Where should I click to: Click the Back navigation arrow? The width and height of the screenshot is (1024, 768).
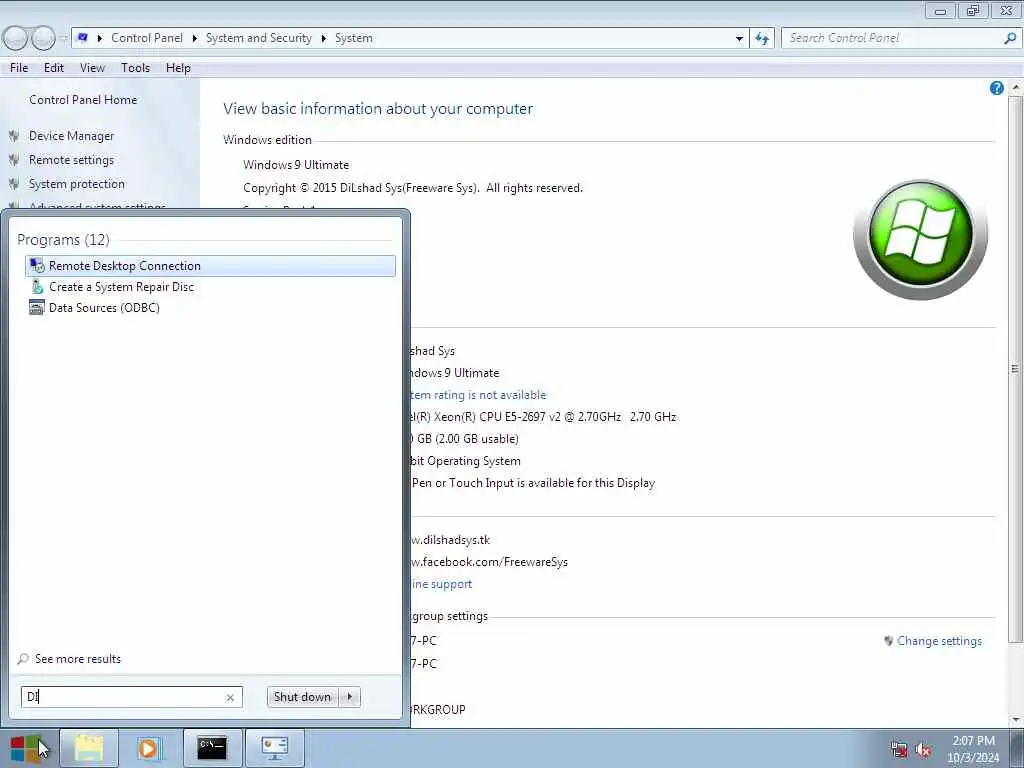coord(15,39)
